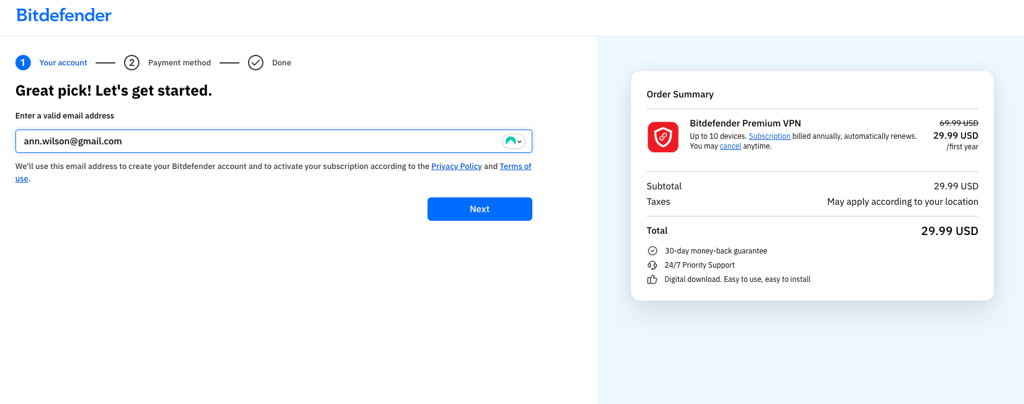Select step 2 circle icon
This screenshot has width=1024, height=404.
tap(132, 63)
